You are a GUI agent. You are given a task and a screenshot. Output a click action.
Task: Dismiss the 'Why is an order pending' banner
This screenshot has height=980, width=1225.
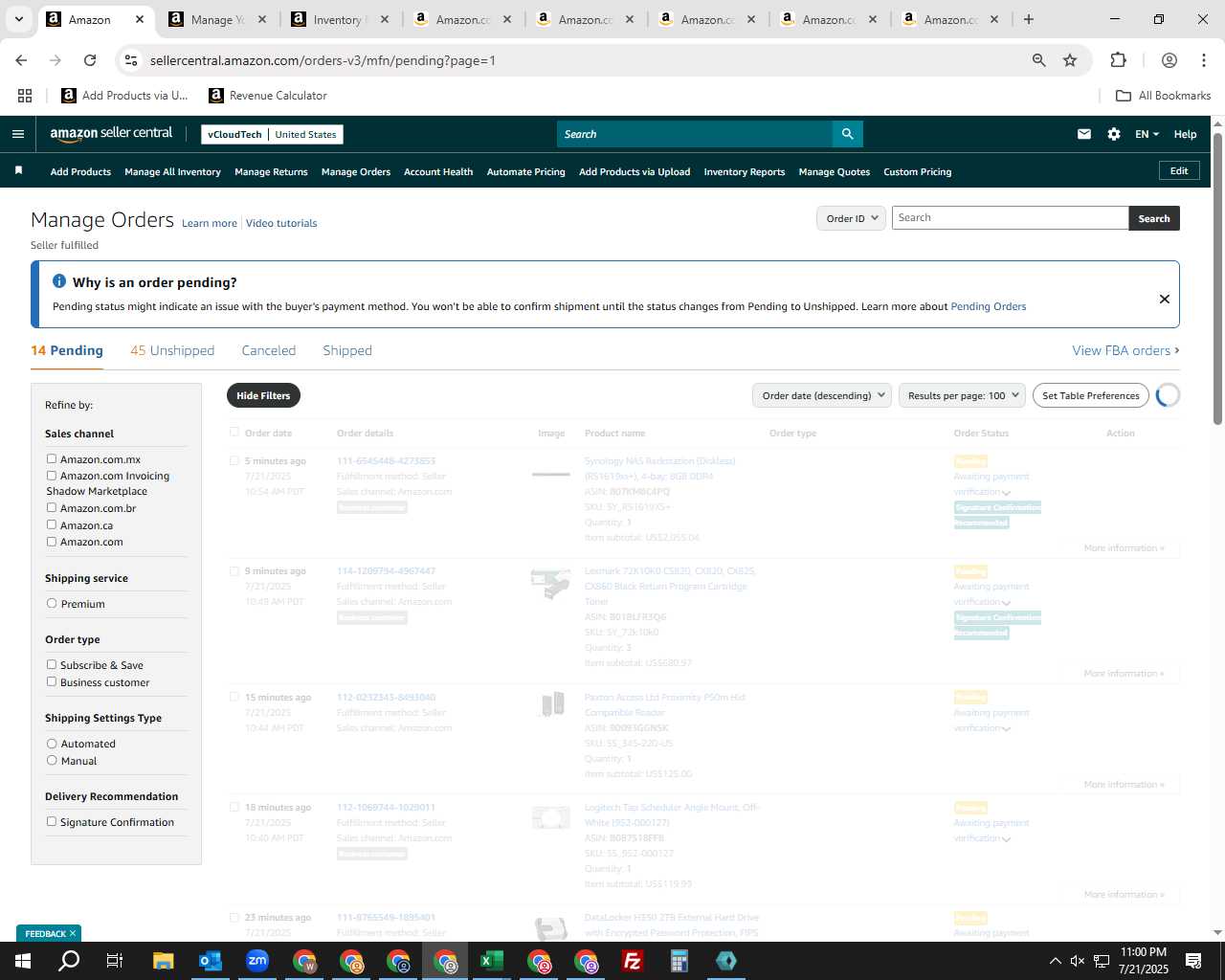[x=1165, y=299]
